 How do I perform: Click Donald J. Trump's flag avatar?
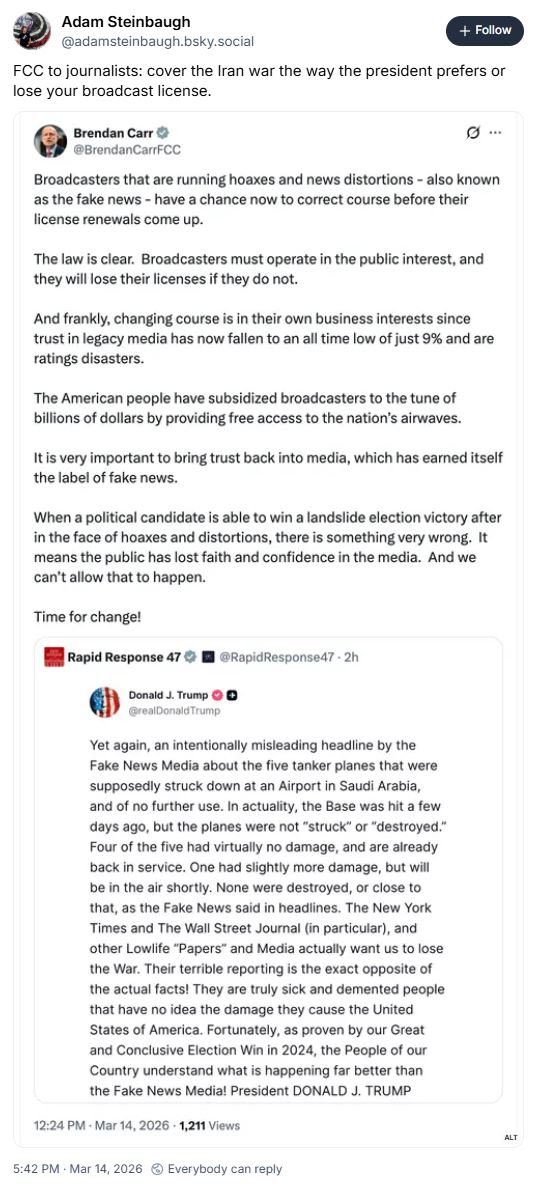tap(105, 703)
